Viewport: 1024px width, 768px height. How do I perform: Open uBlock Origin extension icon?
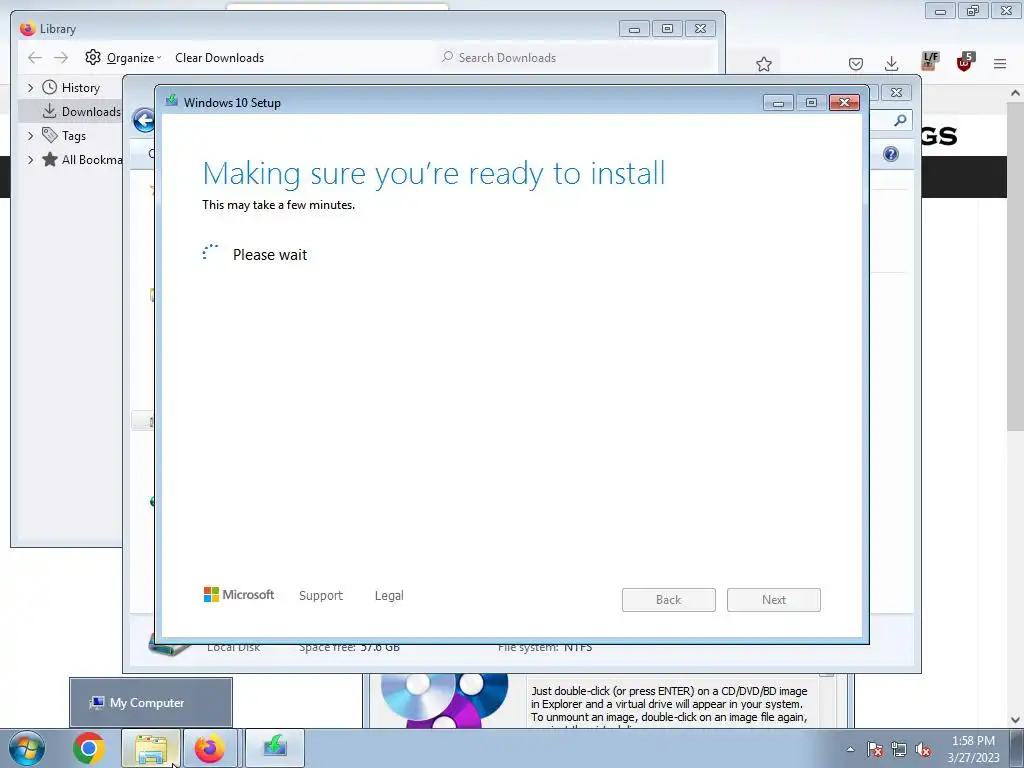point(965,61)
